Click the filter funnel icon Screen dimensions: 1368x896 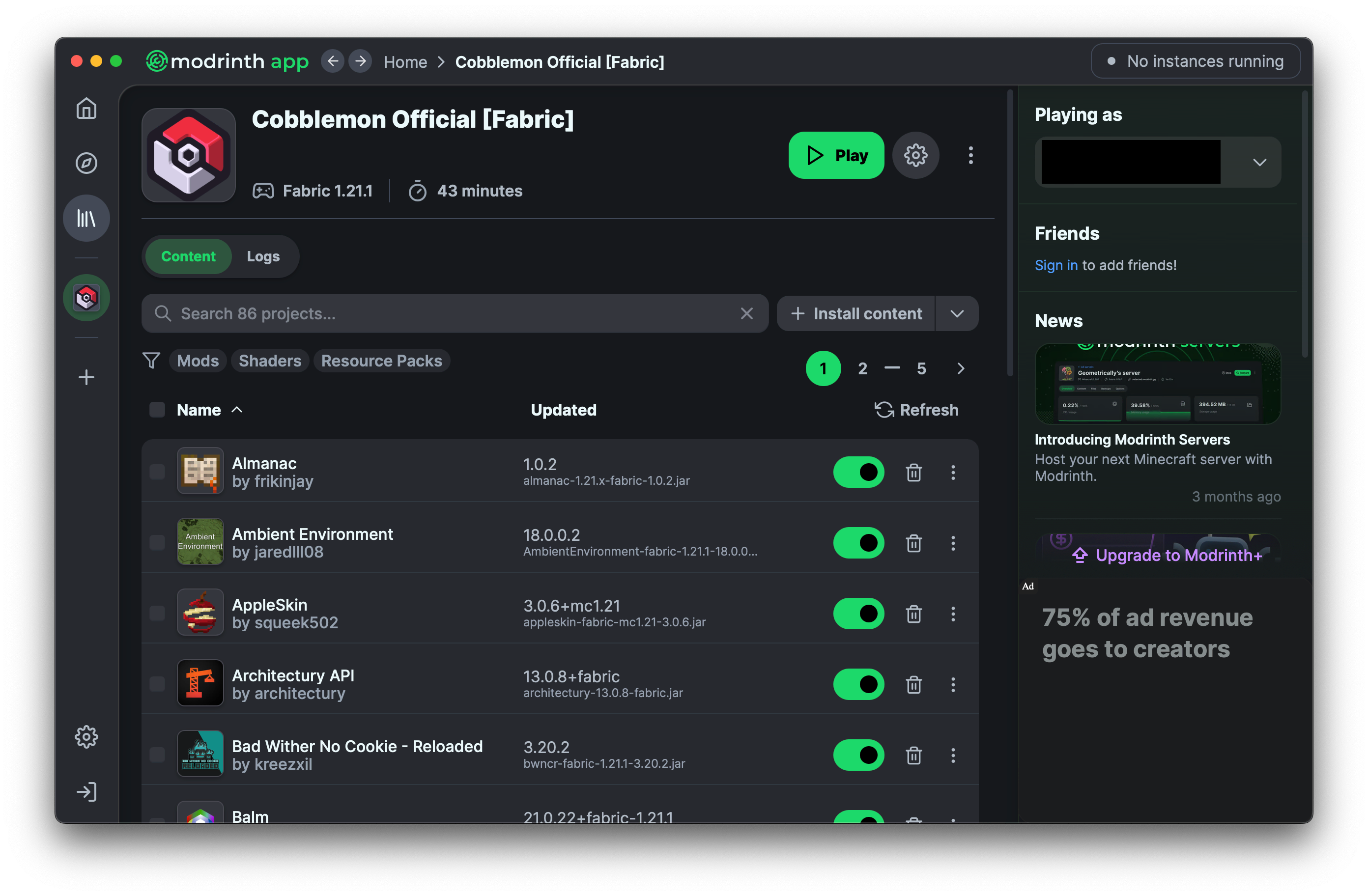(x=151, y=361)
